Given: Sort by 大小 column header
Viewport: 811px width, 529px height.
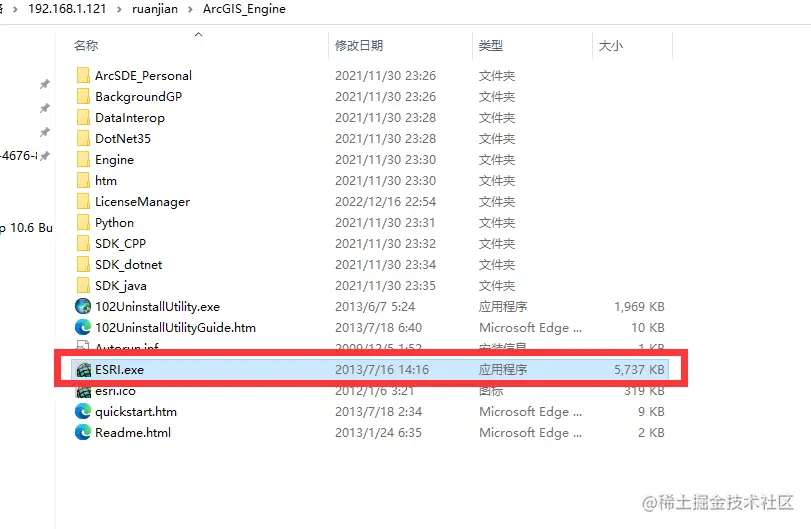Looking at the screenshot, I should pyautogui.click(x=610, y=46).
